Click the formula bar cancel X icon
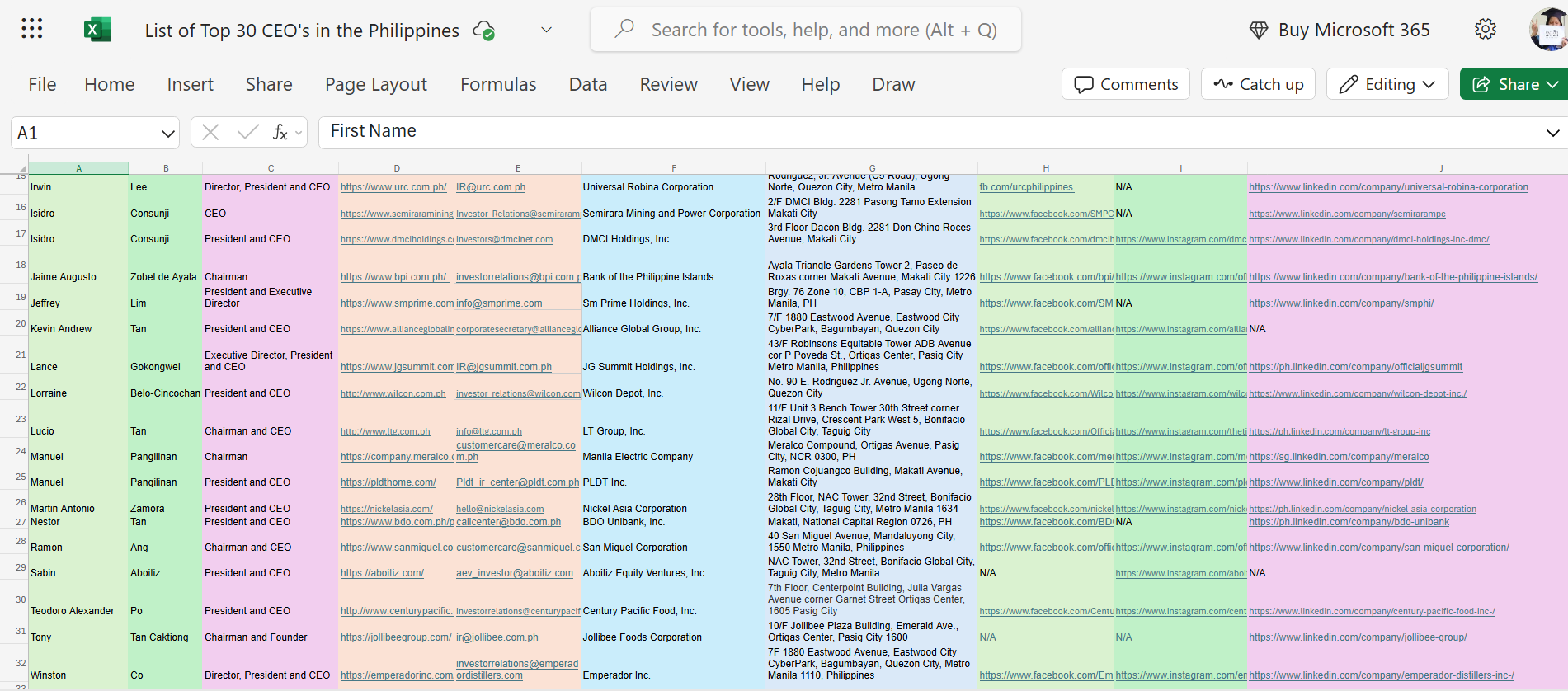The width and height of the screenshot is (1568, 691). pos(210,132)
